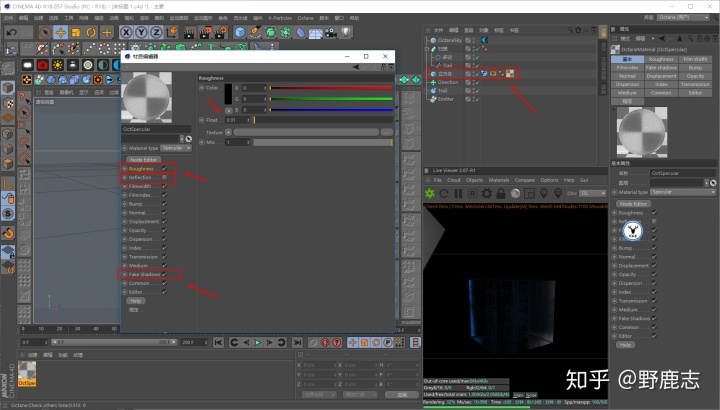Toggle Opacity checkbox in material editor

(x=164, y=230)
